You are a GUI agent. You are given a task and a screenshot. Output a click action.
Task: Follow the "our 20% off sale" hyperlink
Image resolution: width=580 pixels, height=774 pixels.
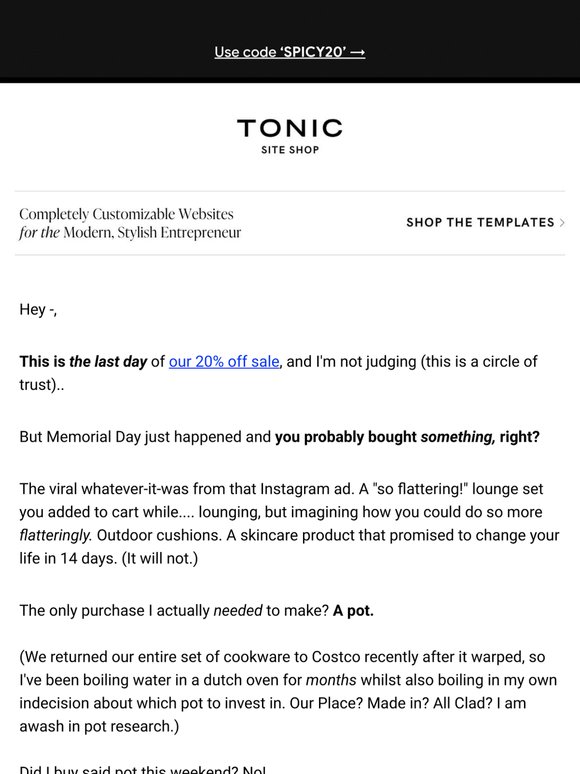pos(224,361)
